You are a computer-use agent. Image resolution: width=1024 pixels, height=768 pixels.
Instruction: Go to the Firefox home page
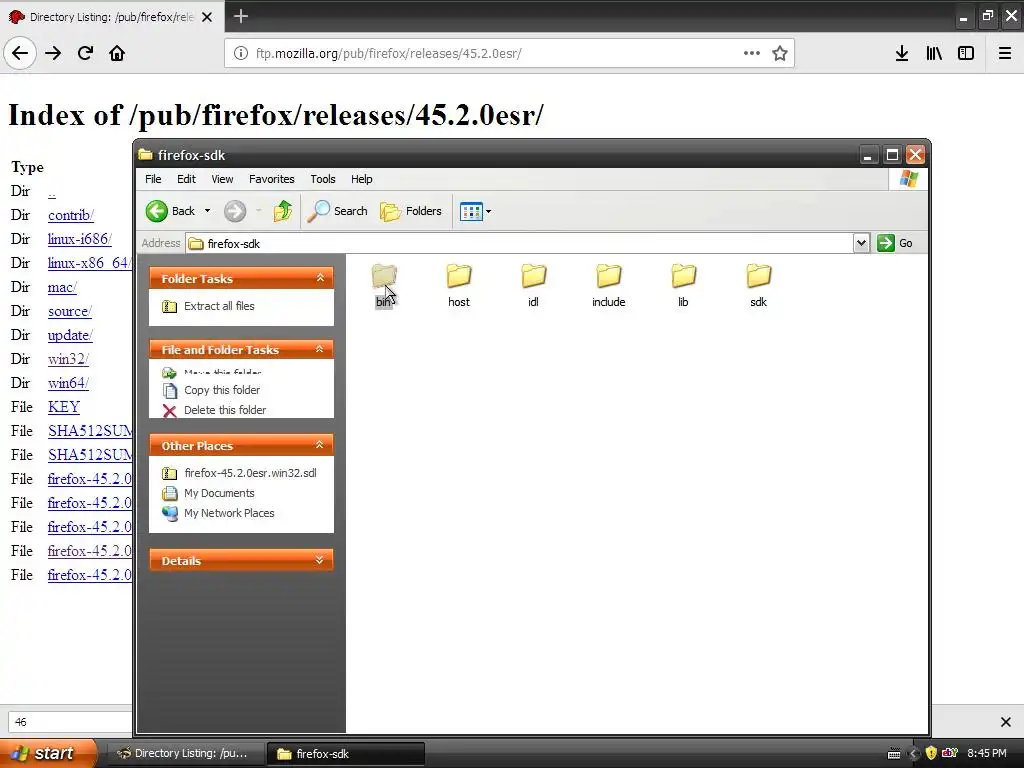117,53
